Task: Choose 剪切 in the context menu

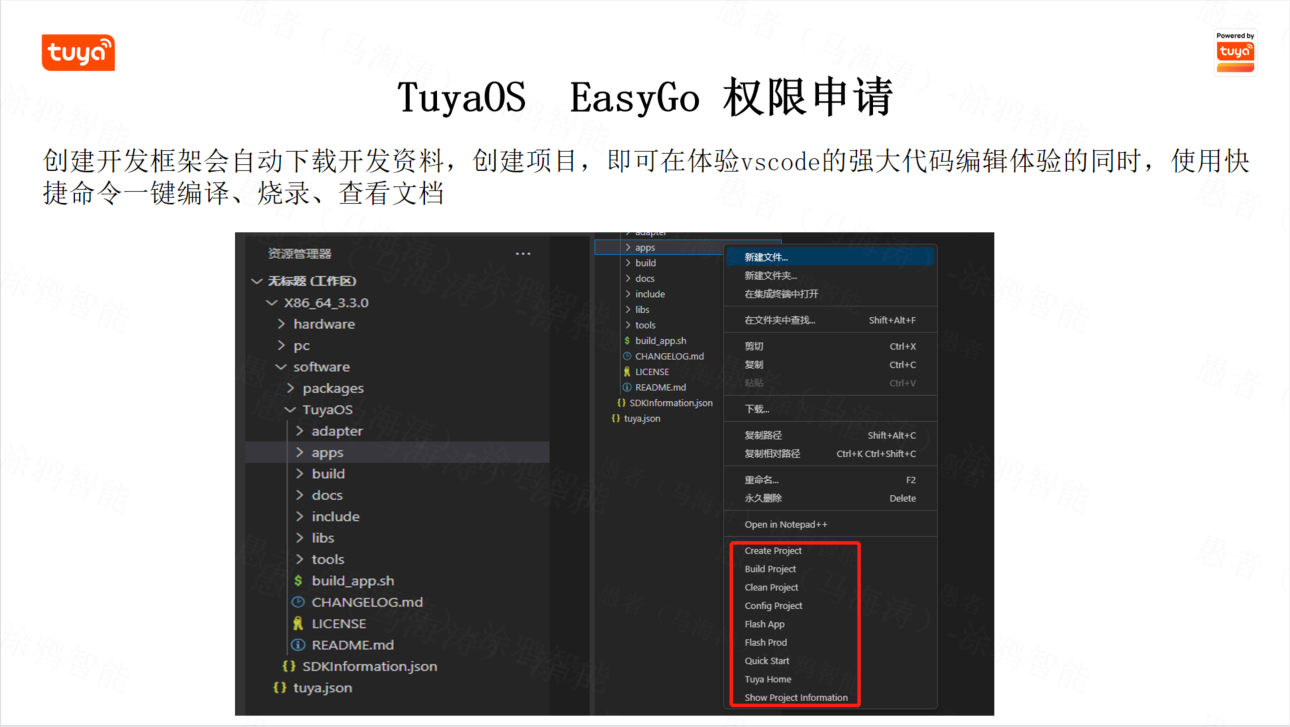Action: pos(830,346)
